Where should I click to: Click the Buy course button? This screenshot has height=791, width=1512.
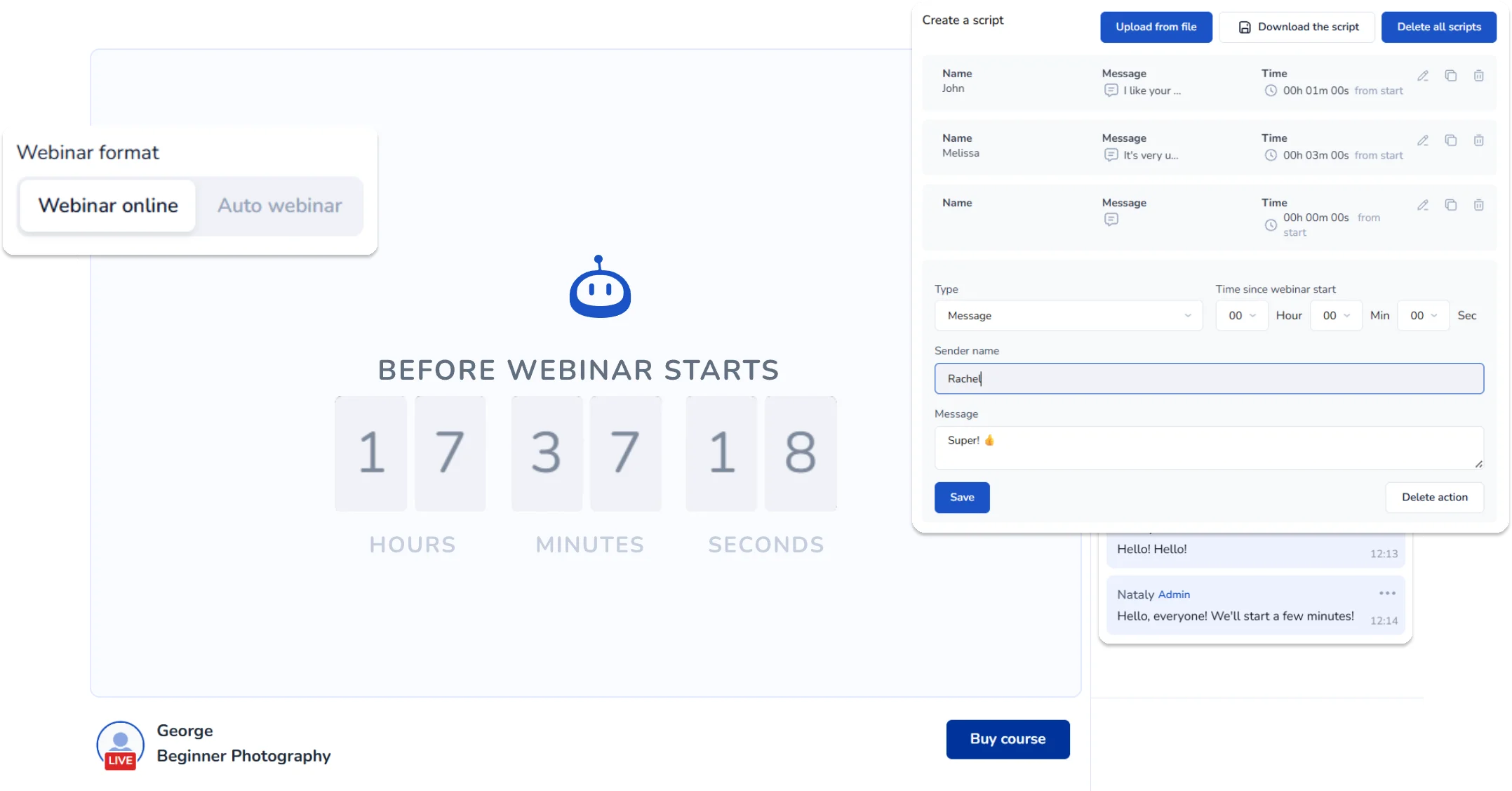1008,739
